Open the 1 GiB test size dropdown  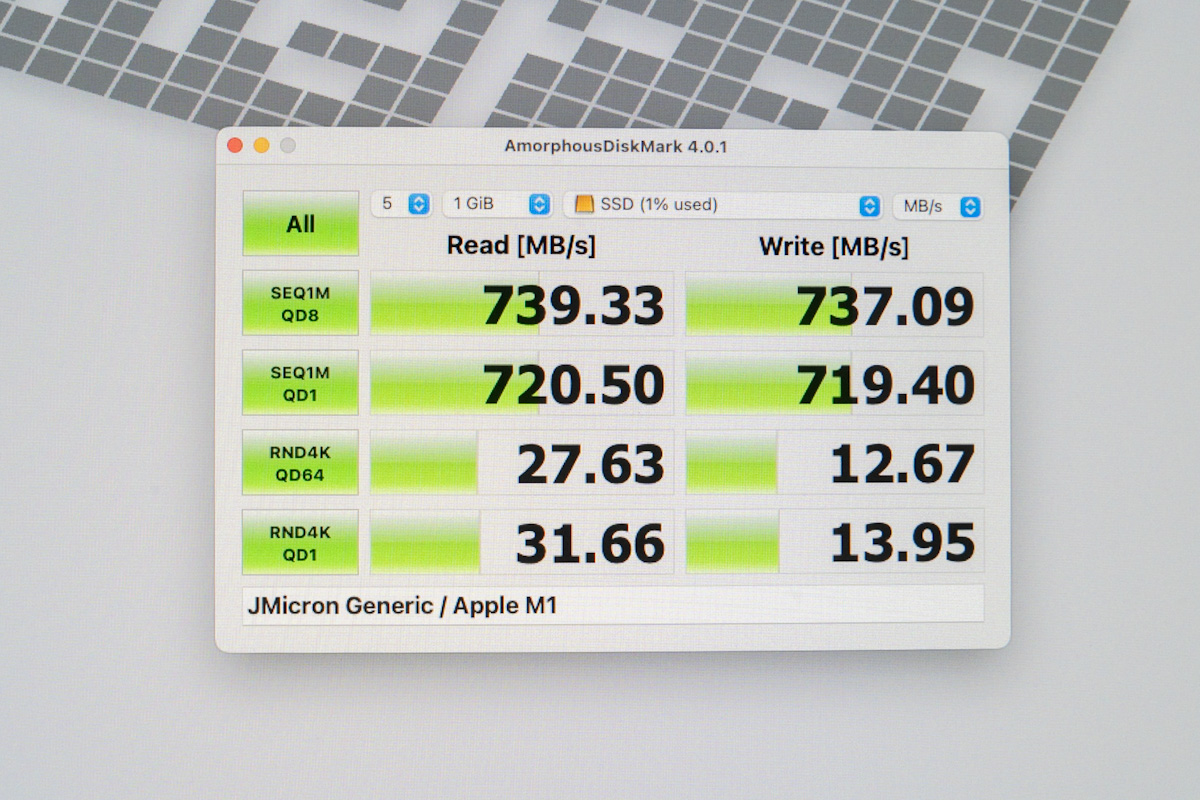pos(498,204)
